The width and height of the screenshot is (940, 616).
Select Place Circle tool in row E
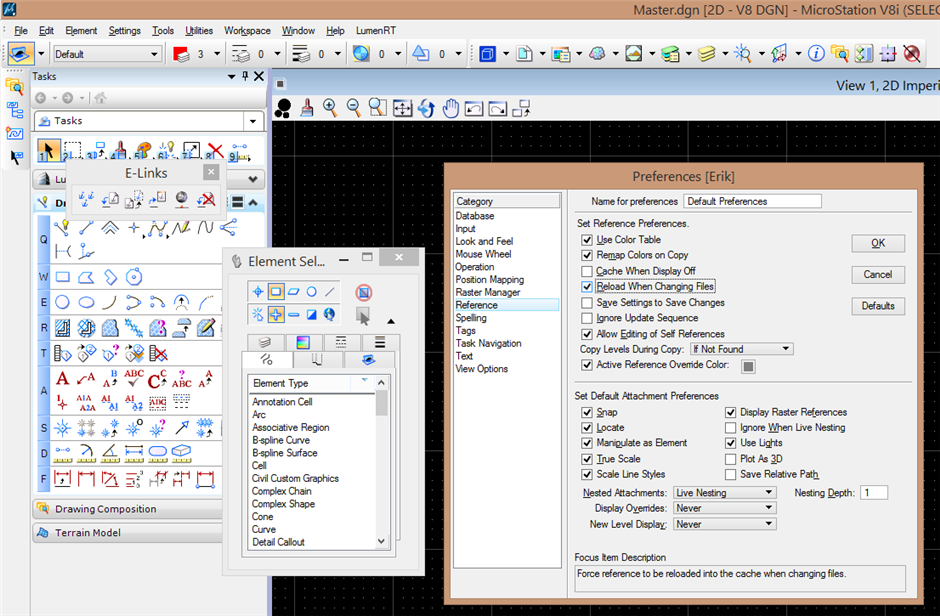[62, 303]
